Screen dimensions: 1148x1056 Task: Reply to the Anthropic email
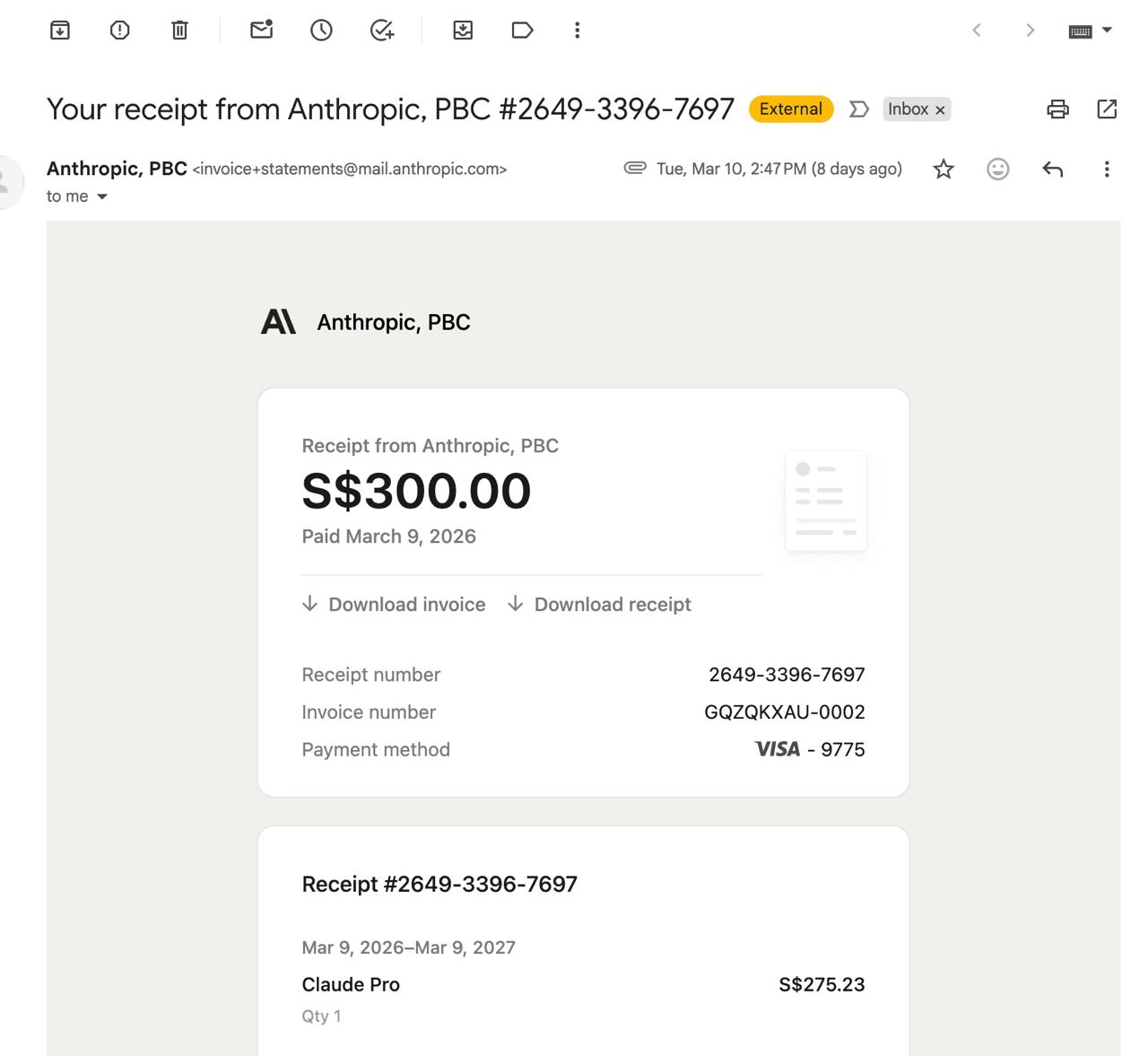1053,169
